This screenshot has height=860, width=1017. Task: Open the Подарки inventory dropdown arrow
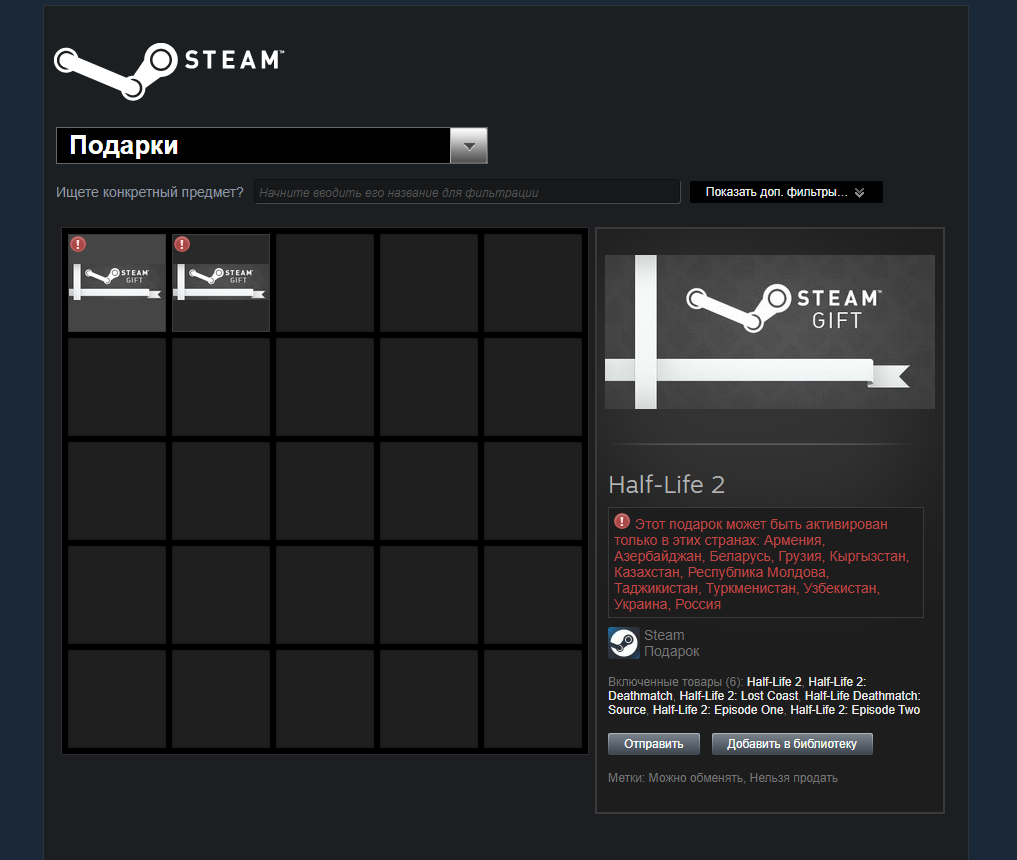pyautogui.click(x=468, y=146)
